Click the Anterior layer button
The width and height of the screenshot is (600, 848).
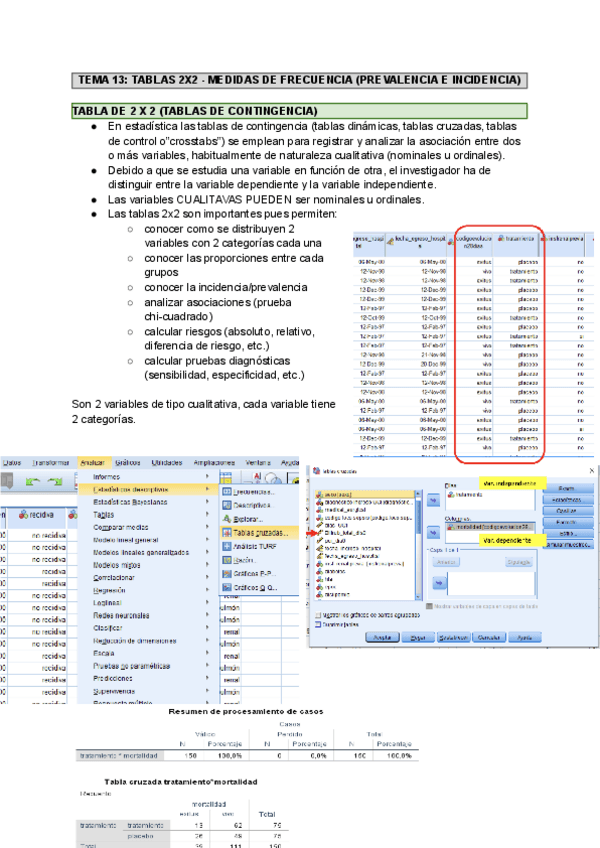coord(446,562)
